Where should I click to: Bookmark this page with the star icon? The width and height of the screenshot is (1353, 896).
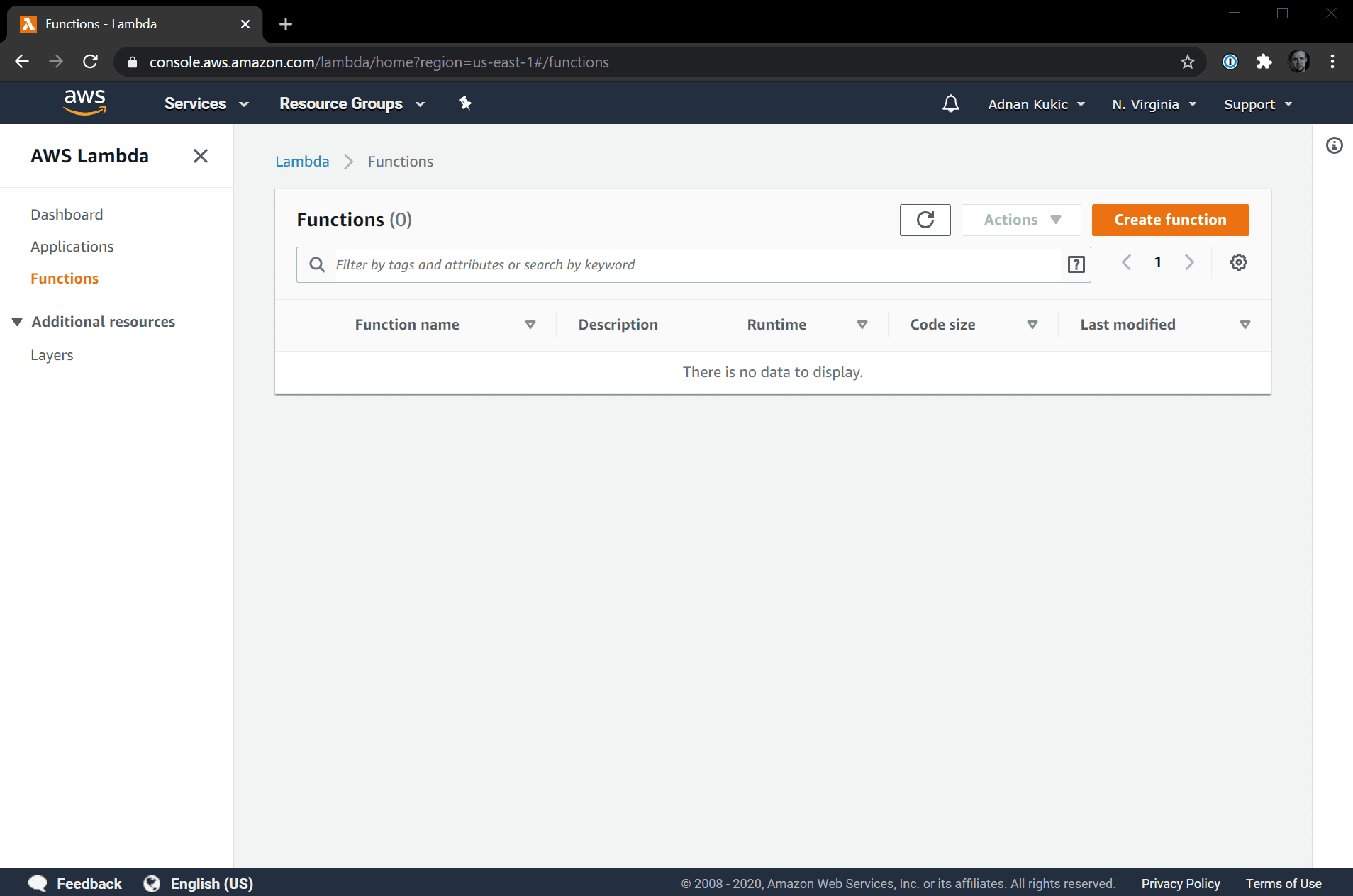point(1188,62)
